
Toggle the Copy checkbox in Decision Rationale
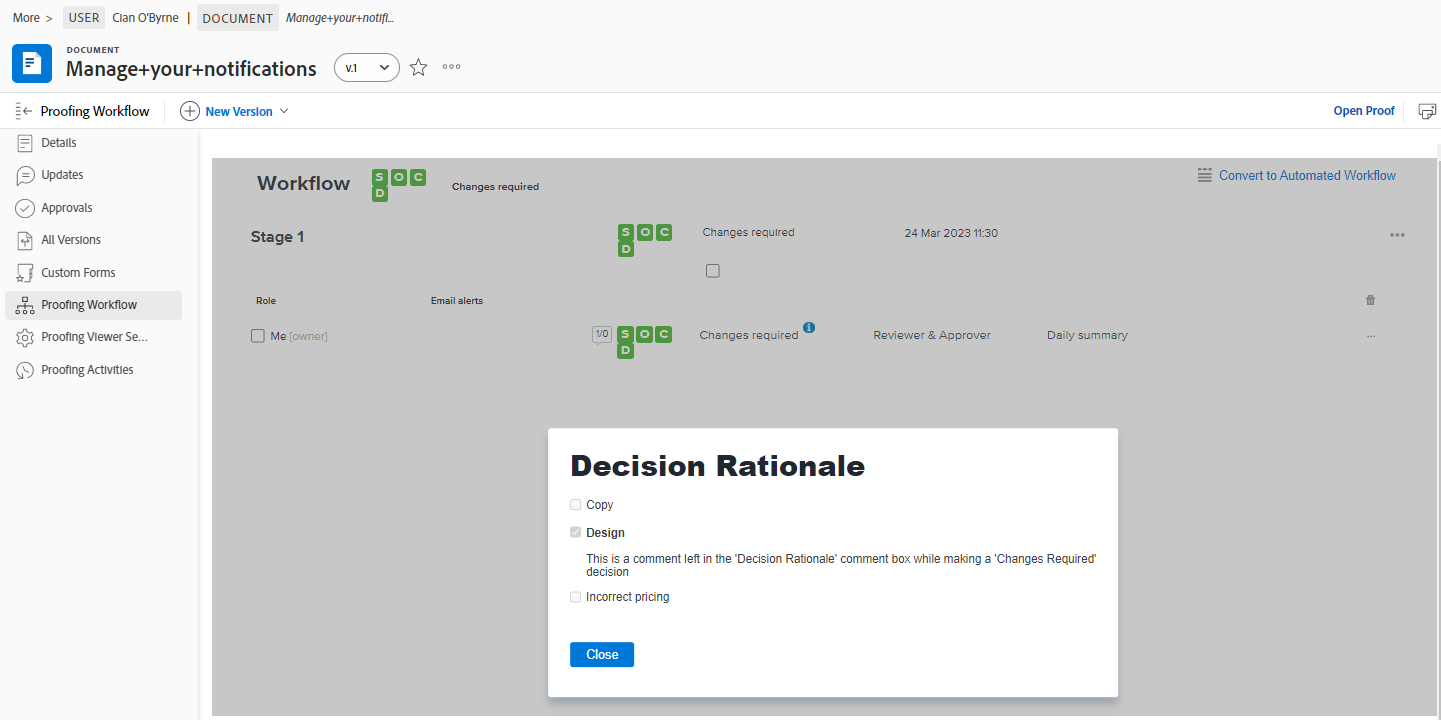pos(575,505)
